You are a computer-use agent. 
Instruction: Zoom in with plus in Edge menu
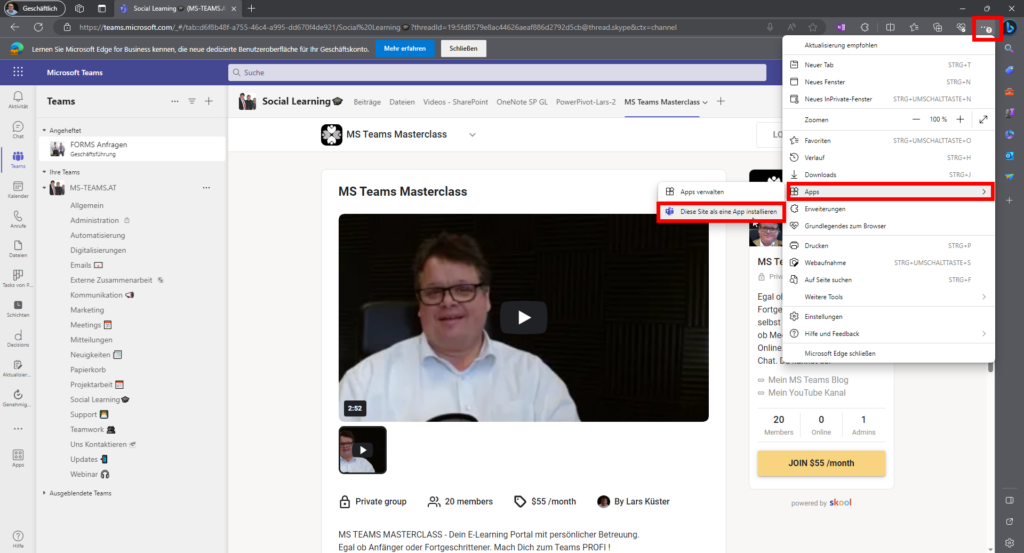pos(960,119)
